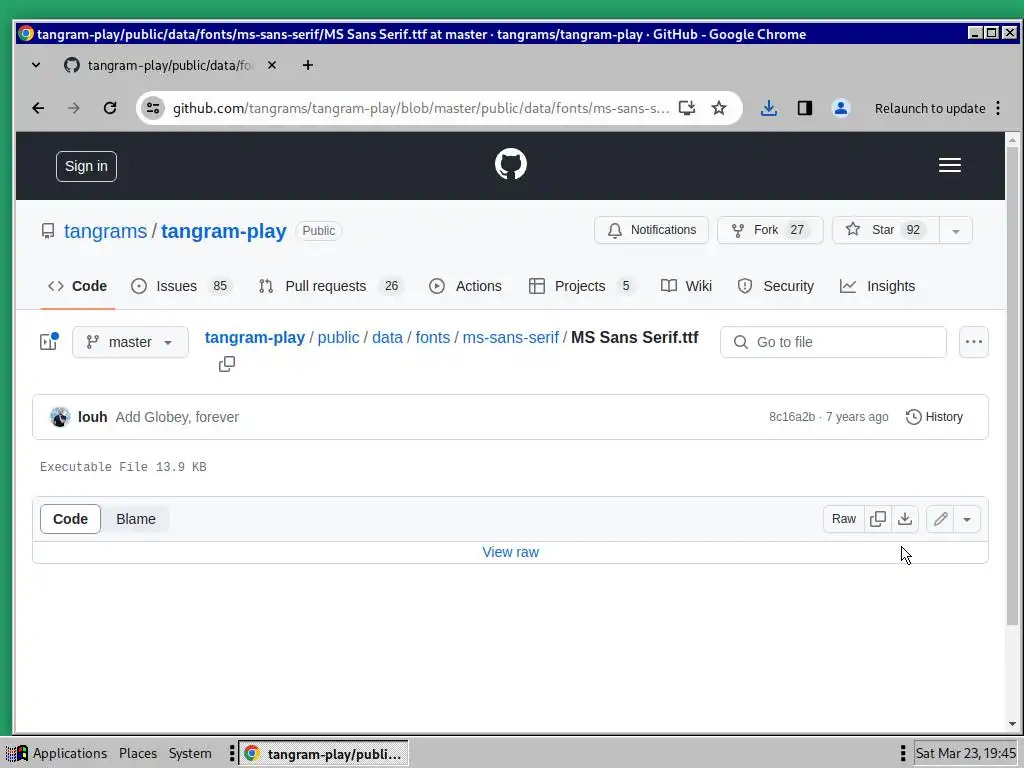
Task: Navigate to the fonts folder breadcrumb
Action: [432, 338]
